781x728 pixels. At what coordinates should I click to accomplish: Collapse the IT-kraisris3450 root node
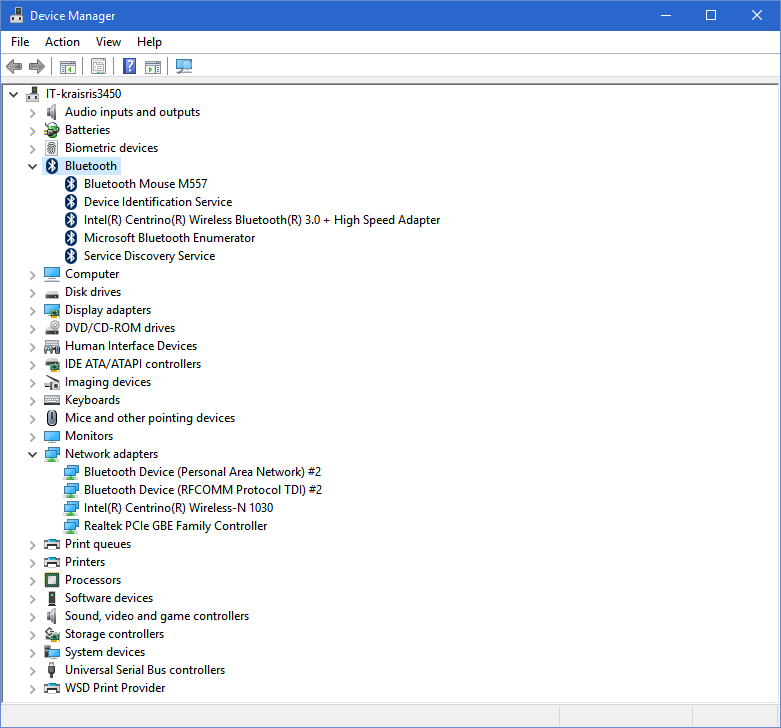[14, 94]
